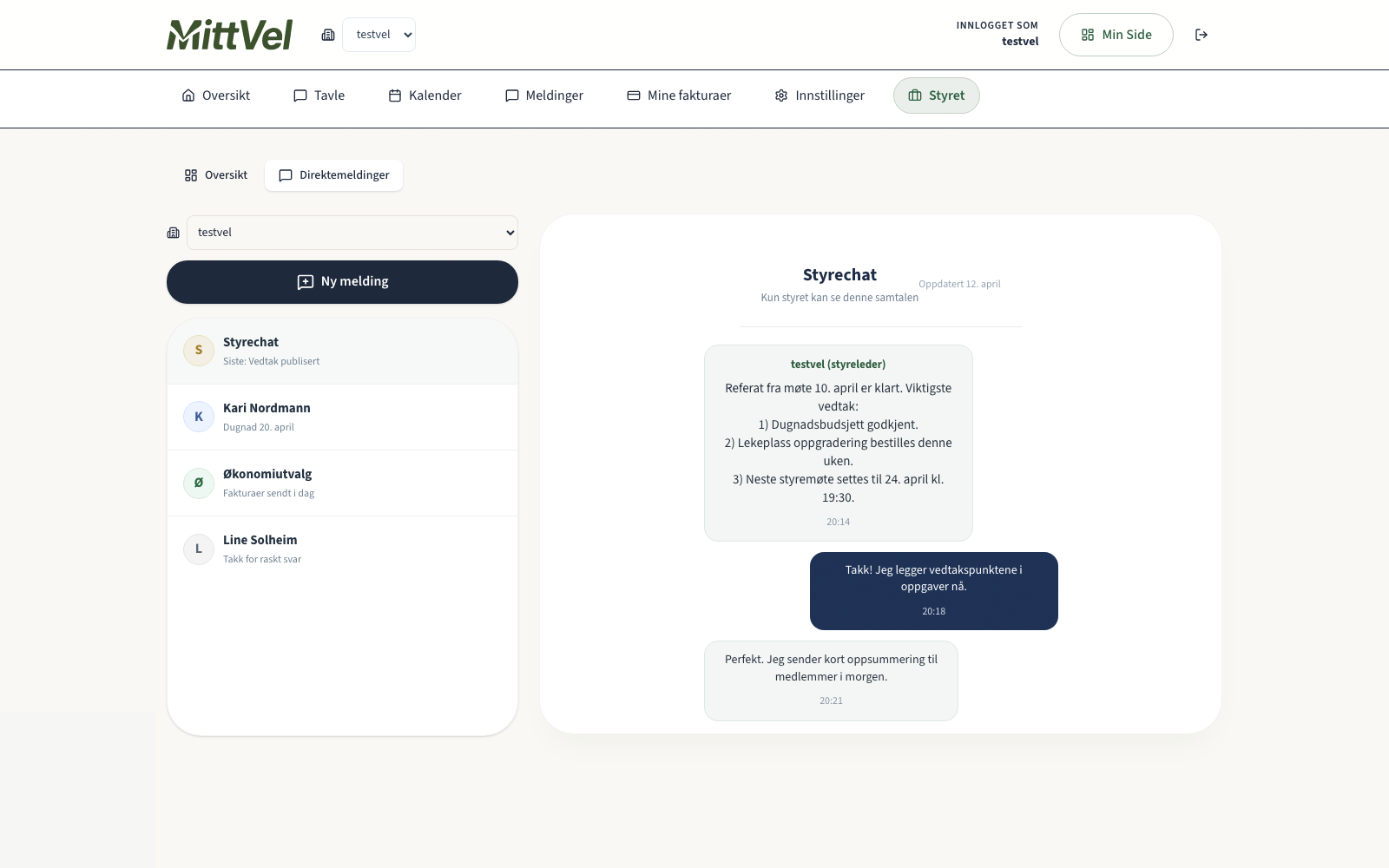Image resolution: width=1389 pixels, height=868 pixels.
Task: Open the Tavle page
Action: (x=319, y=95)
